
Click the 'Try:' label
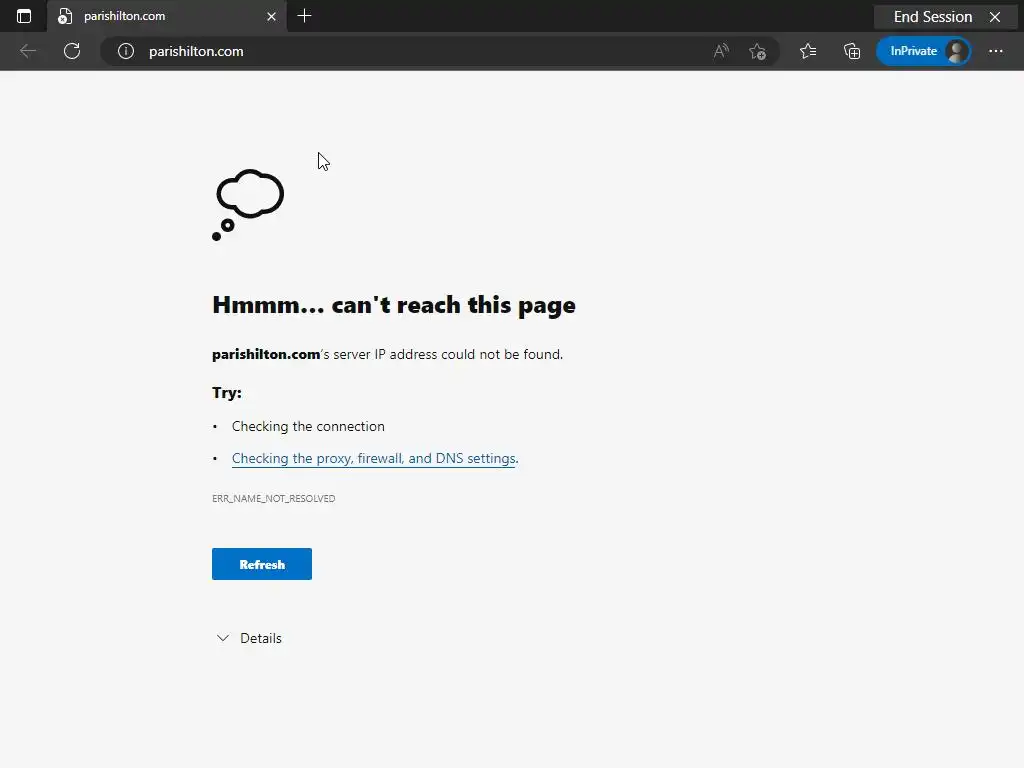(227, 392)
